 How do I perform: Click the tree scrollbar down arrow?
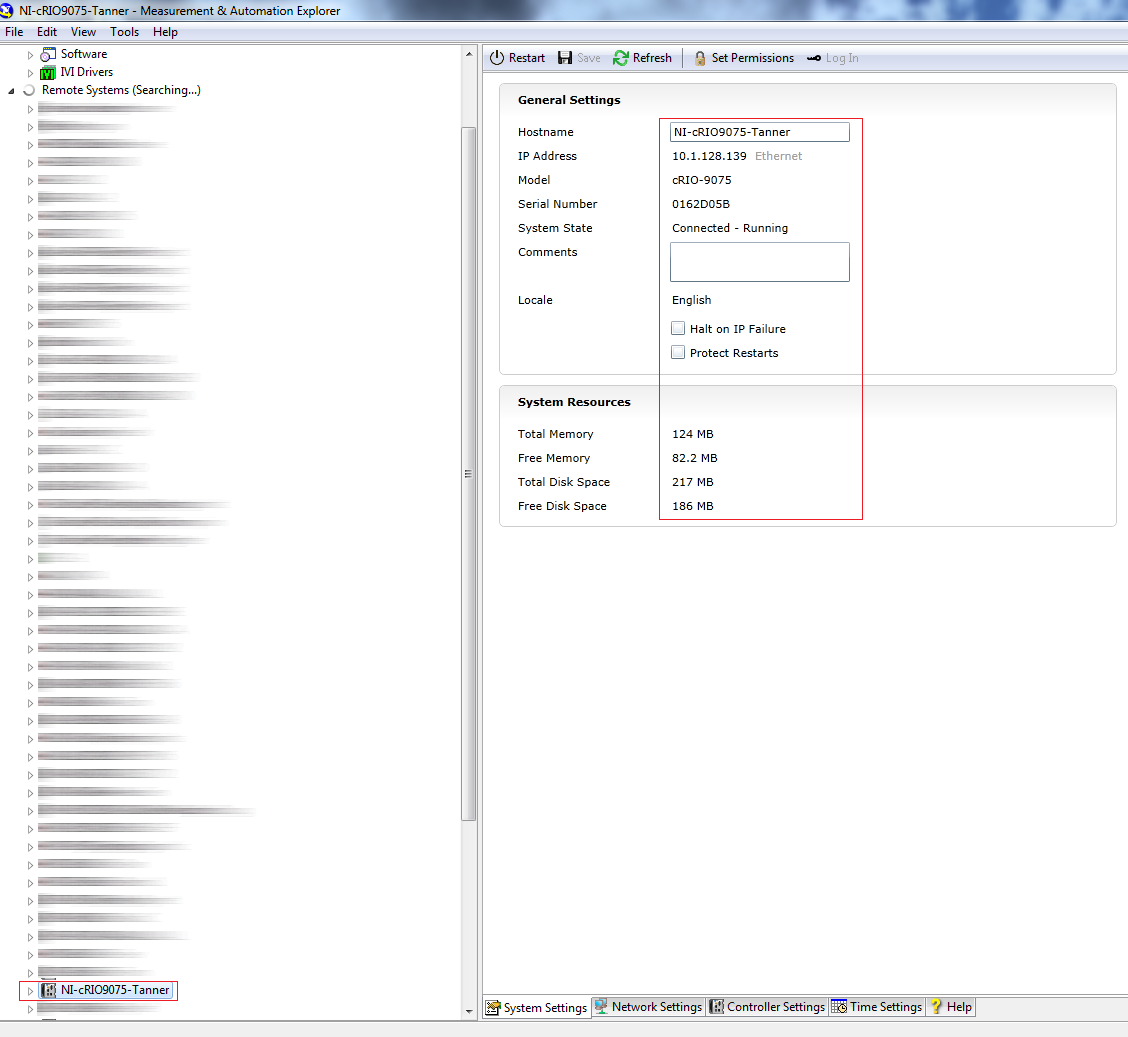[x=469, y=1011]
